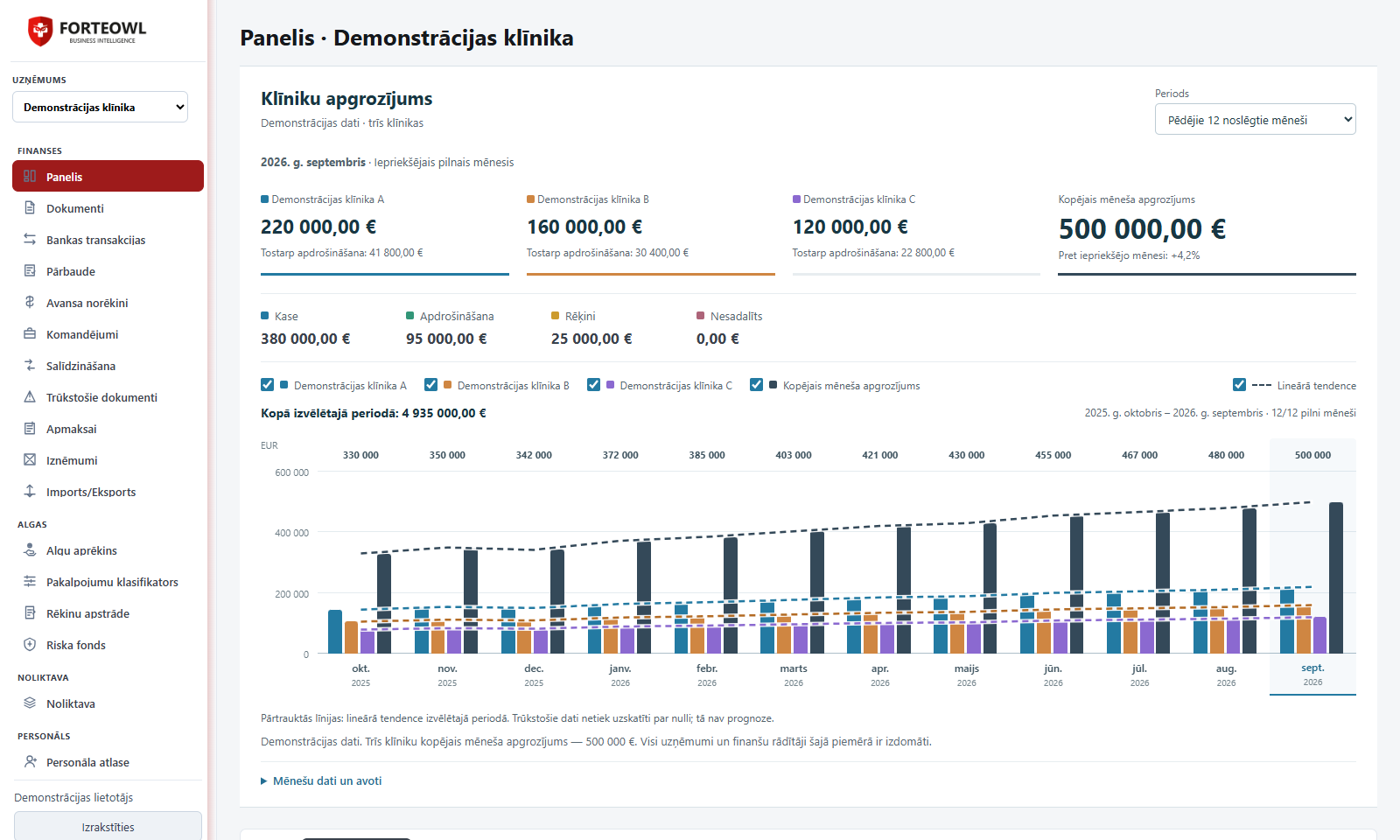The height and width of the screenshot is (840, 1400).
Task: Select Salīdzināšana in sidebar
Action: point(108,366)
